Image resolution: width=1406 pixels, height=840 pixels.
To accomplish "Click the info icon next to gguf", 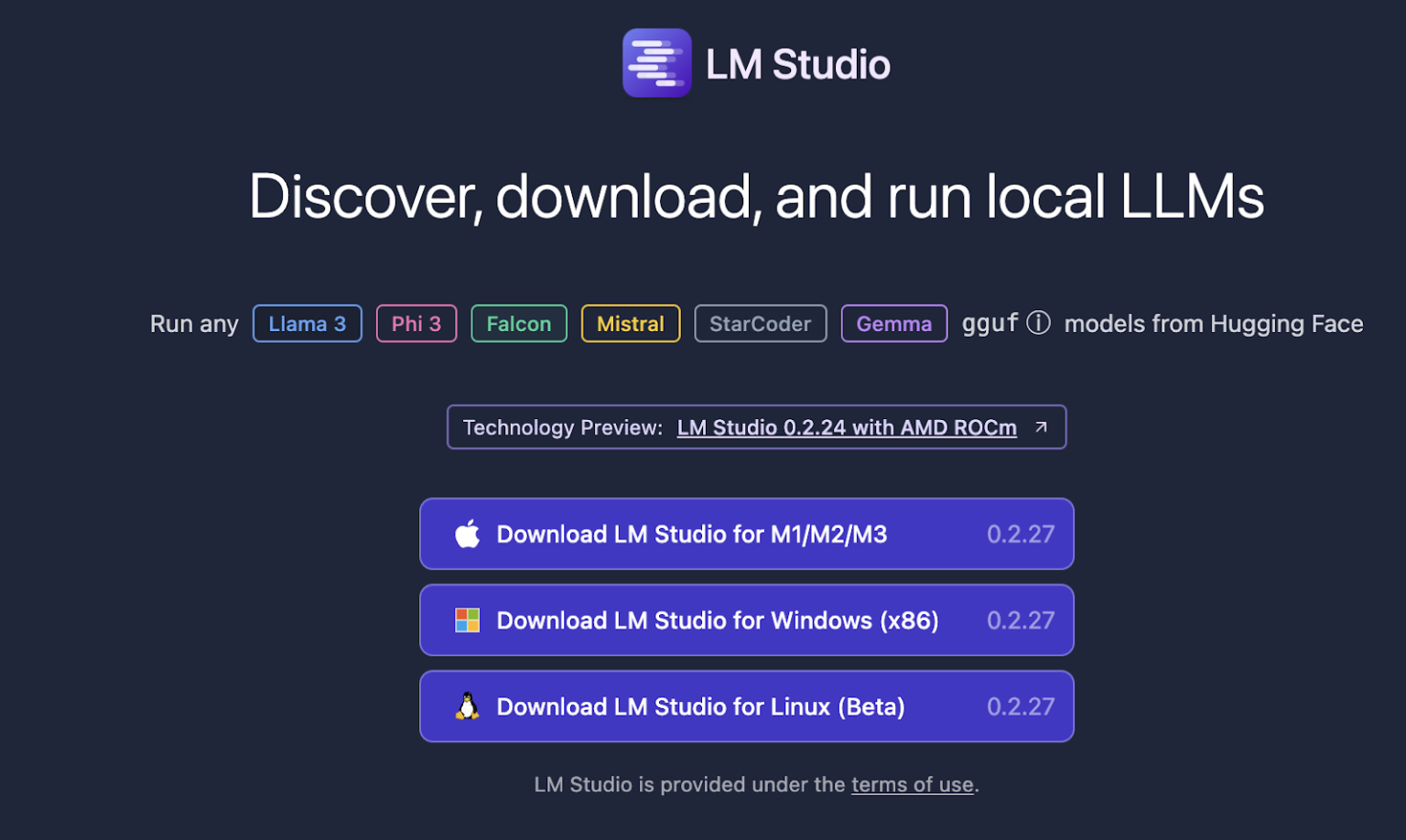I will [x=1039, y=323].
